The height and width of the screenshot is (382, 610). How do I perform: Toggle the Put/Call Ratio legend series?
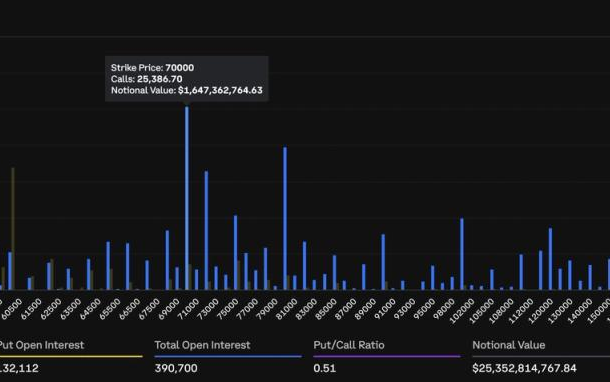pos(349,345)
